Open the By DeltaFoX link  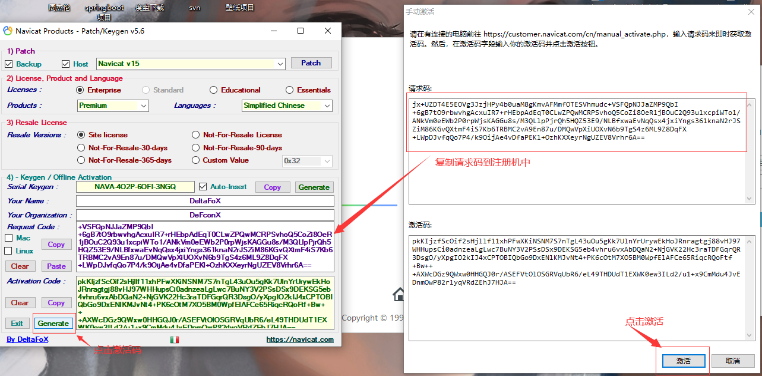coord(27,340)
